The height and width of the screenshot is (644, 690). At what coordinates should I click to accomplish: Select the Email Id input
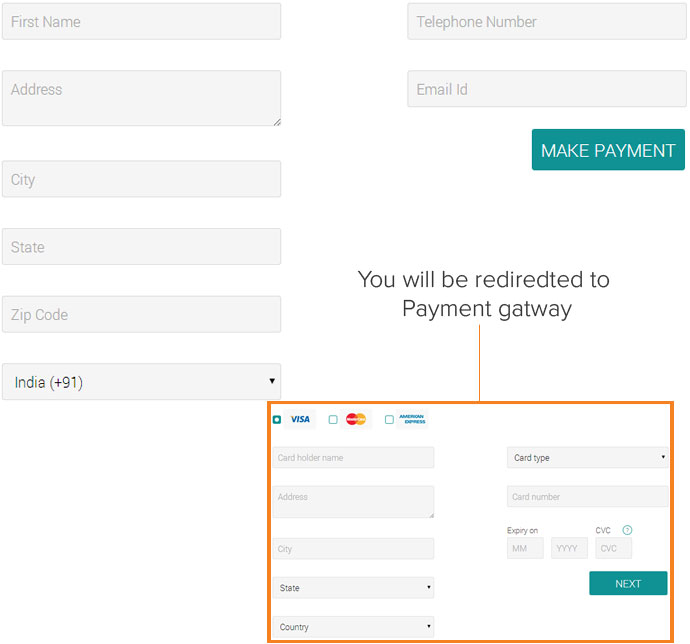pos(547,89)
